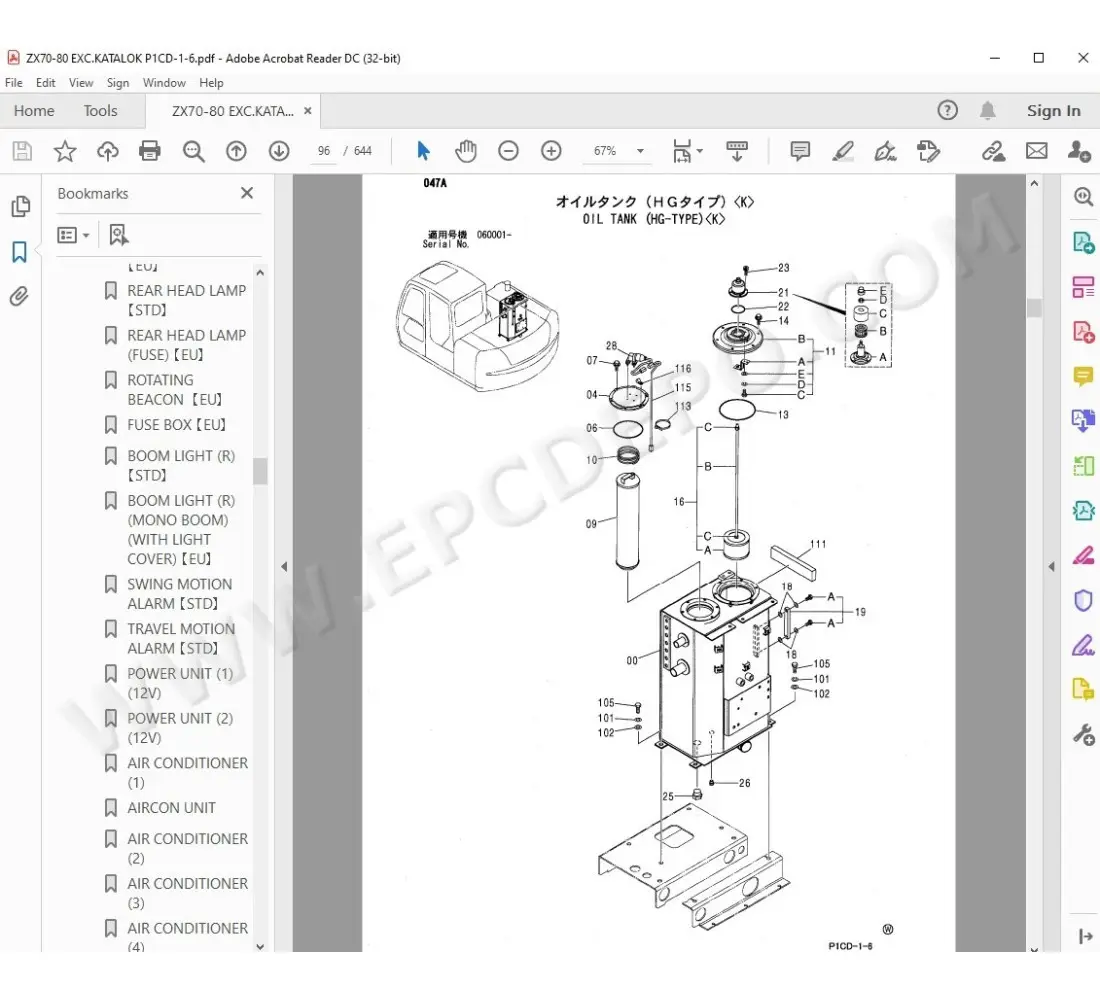Go to previous page arrow
This screenshot has height=1000, width=1100.
(x=236, y=151)
